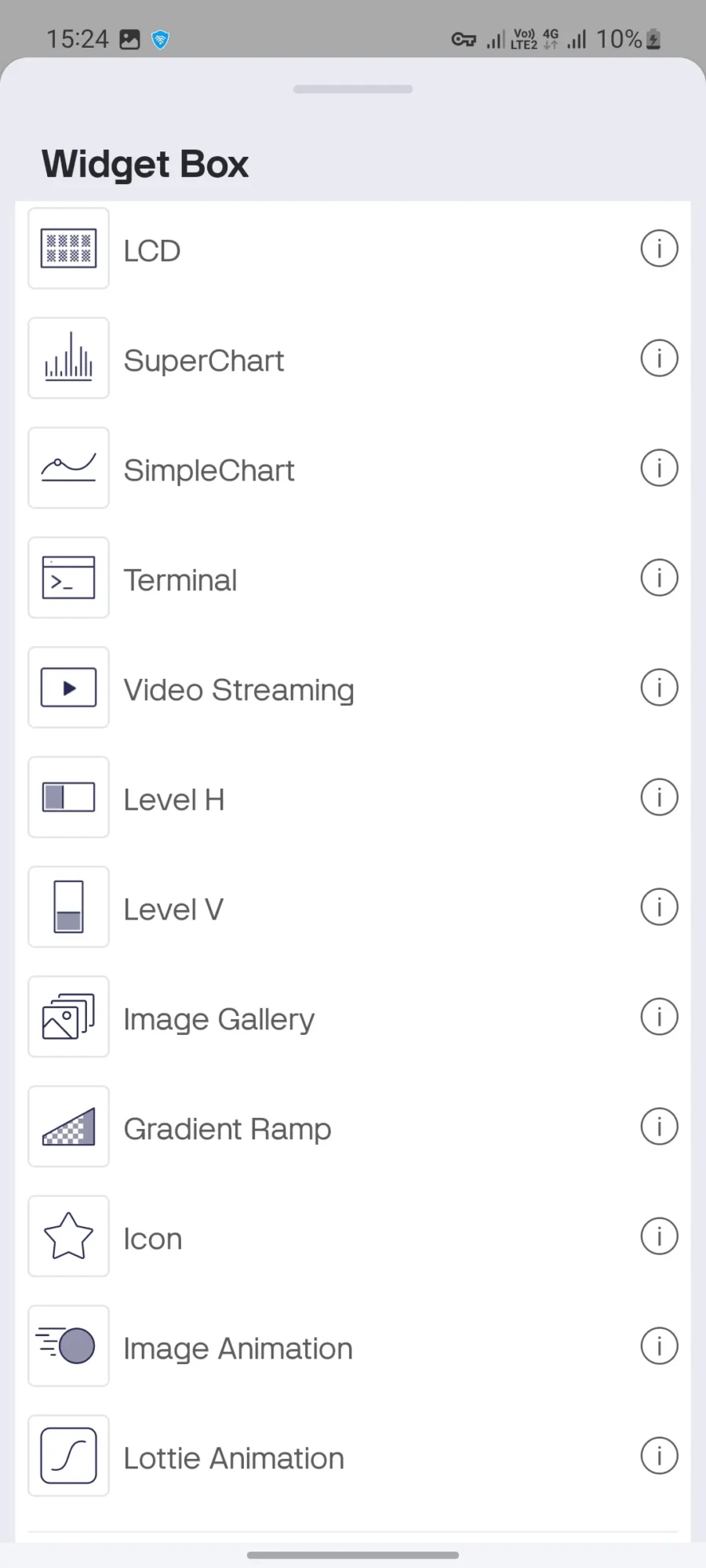This screenshot has height=1568, width=706.
Task: Choose the Terminal prompt icon
Action: pyautogui.click(x=68, y=578)
